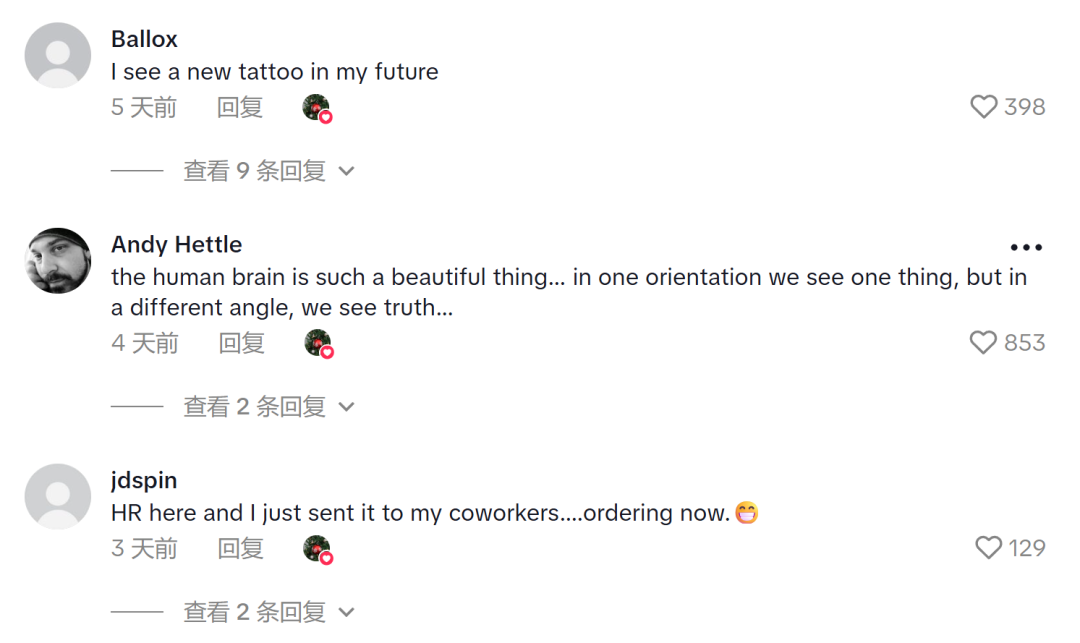This screenshot has height=643, width=1080.
Task: Like Ballox's comment with the heart icon
Action: coord(983,106)
